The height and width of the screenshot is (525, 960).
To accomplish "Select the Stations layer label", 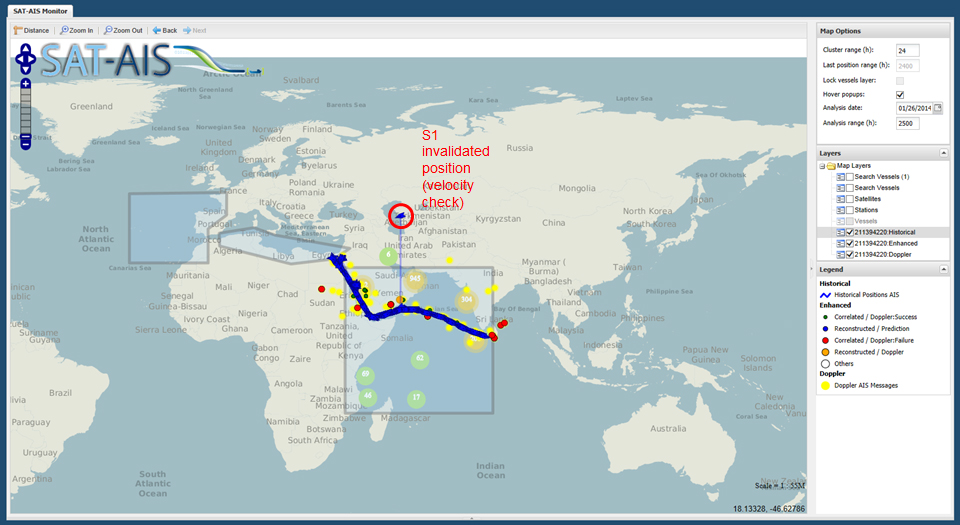I will (x=866, y=210).
